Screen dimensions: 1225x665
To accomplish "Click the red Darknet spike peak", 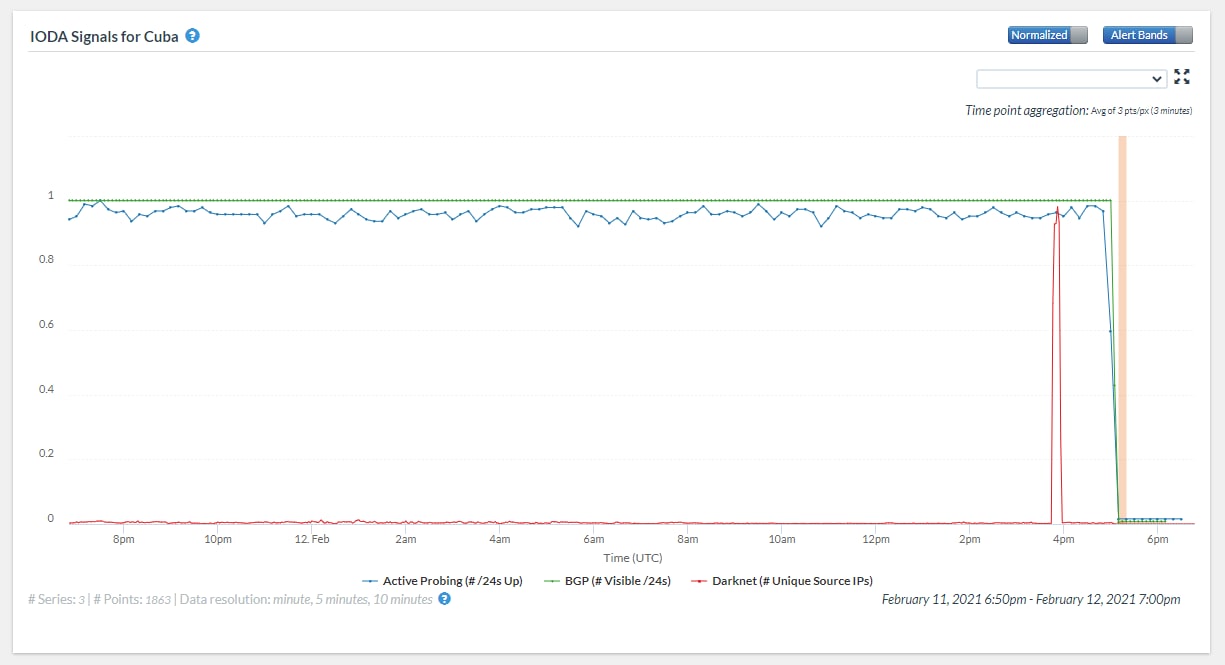I will [1058, 208].
